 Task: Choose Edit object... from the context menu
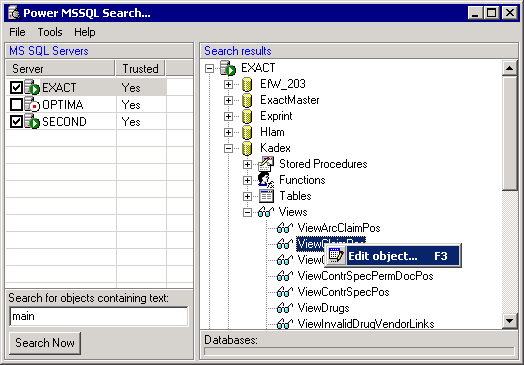pyautogui.click(x=393, y=256)
